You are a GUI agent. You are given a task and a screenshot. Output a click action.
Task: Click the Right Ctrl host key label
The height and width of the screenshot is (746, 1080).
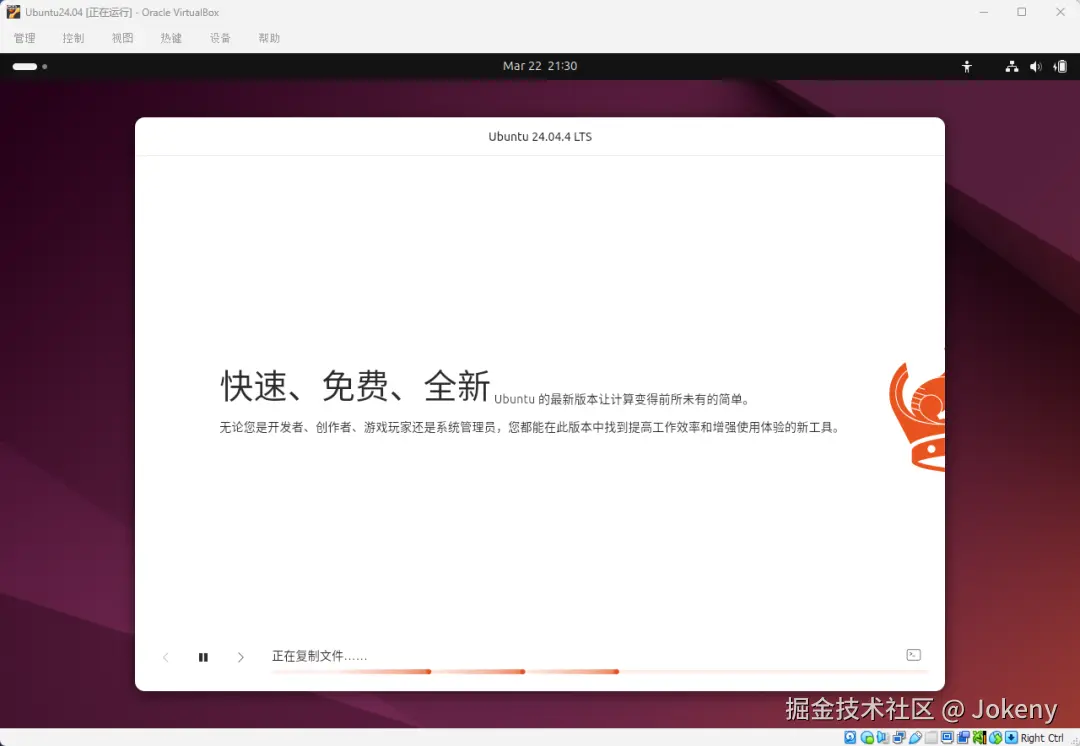(1041, 738)
